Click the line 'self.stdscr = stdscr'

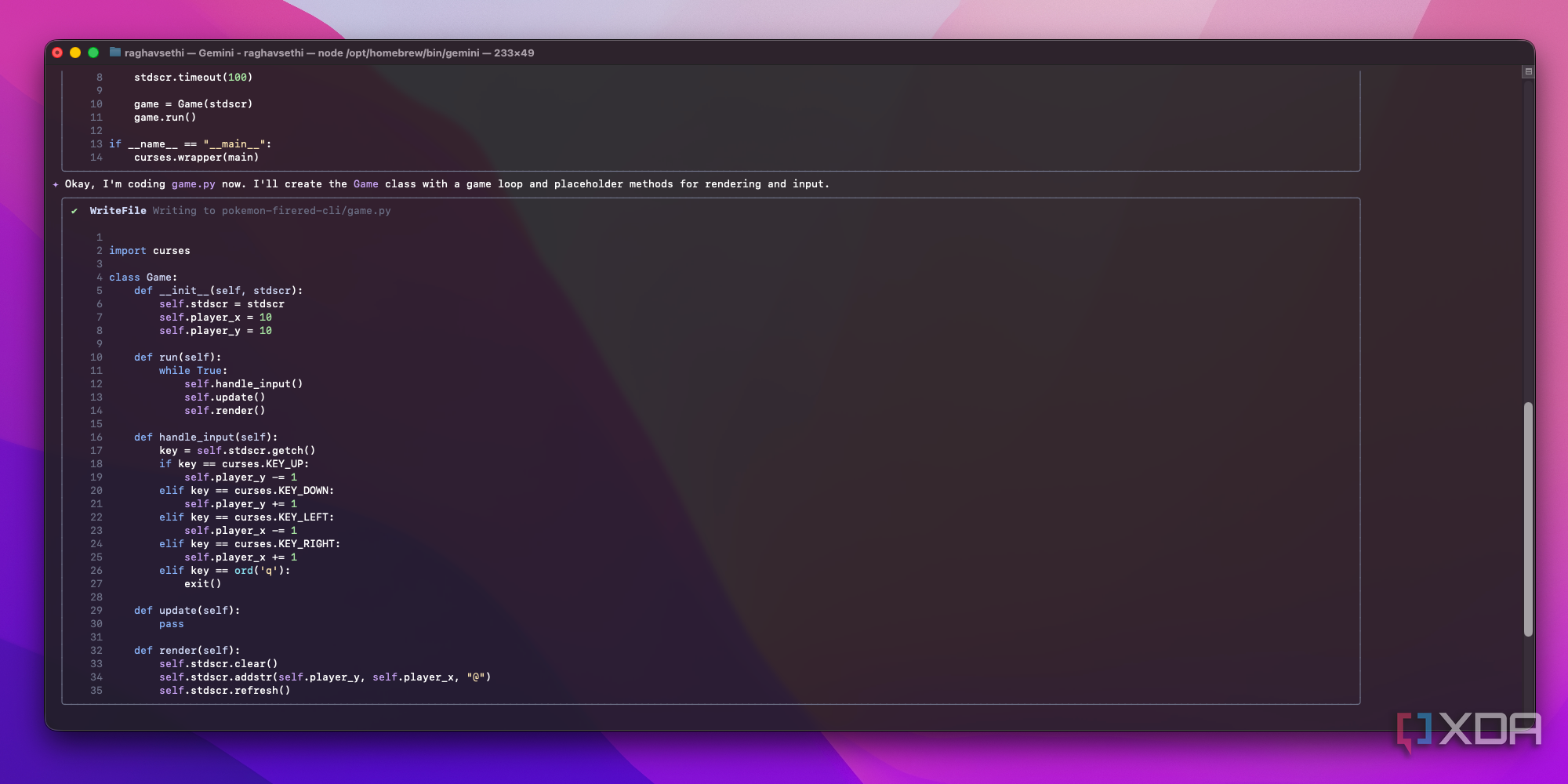point(222,304)
